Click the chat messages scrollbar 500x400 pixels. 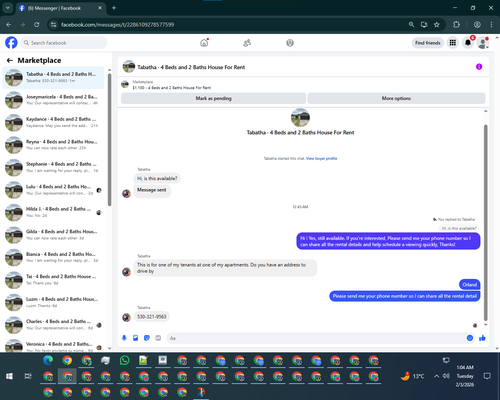[x=486, y=222]
